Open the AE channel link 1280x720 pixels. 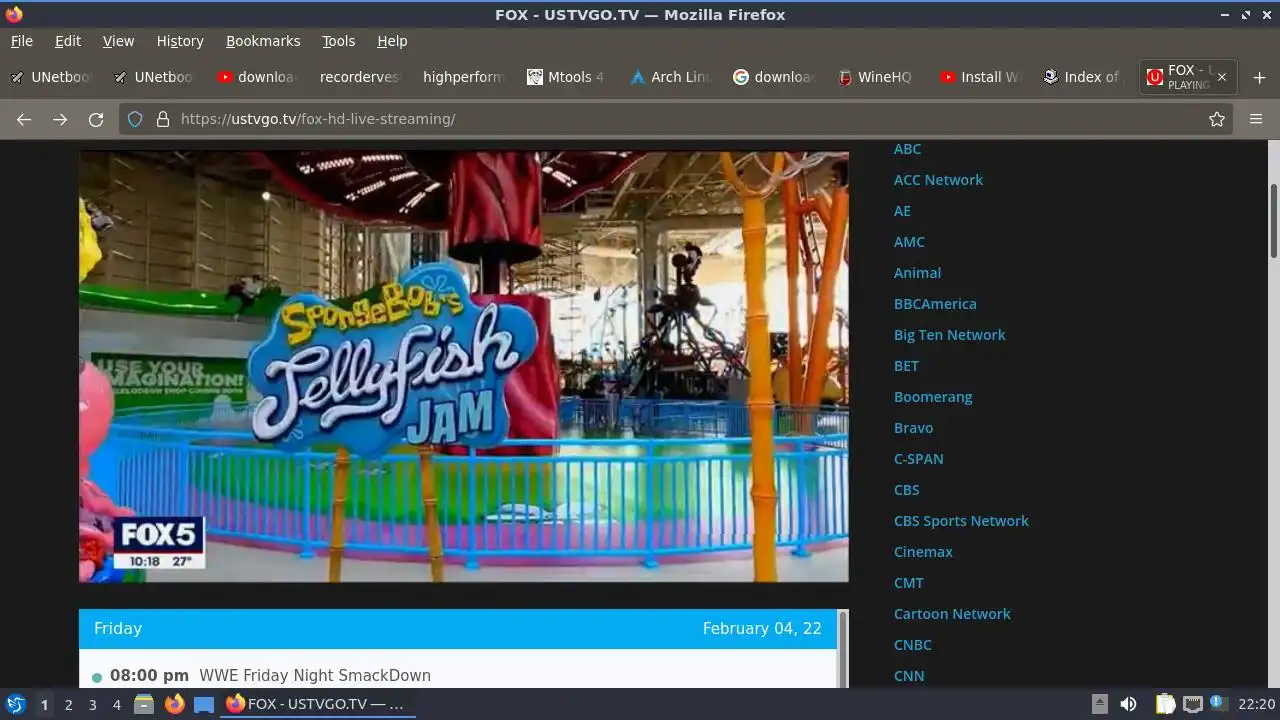pyautogui.click(x=902, y=211)
